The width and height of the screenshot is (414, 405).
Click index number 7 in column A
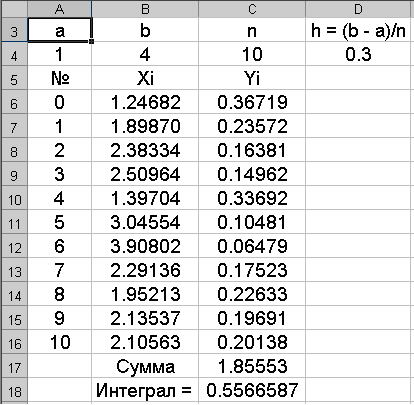59,270
